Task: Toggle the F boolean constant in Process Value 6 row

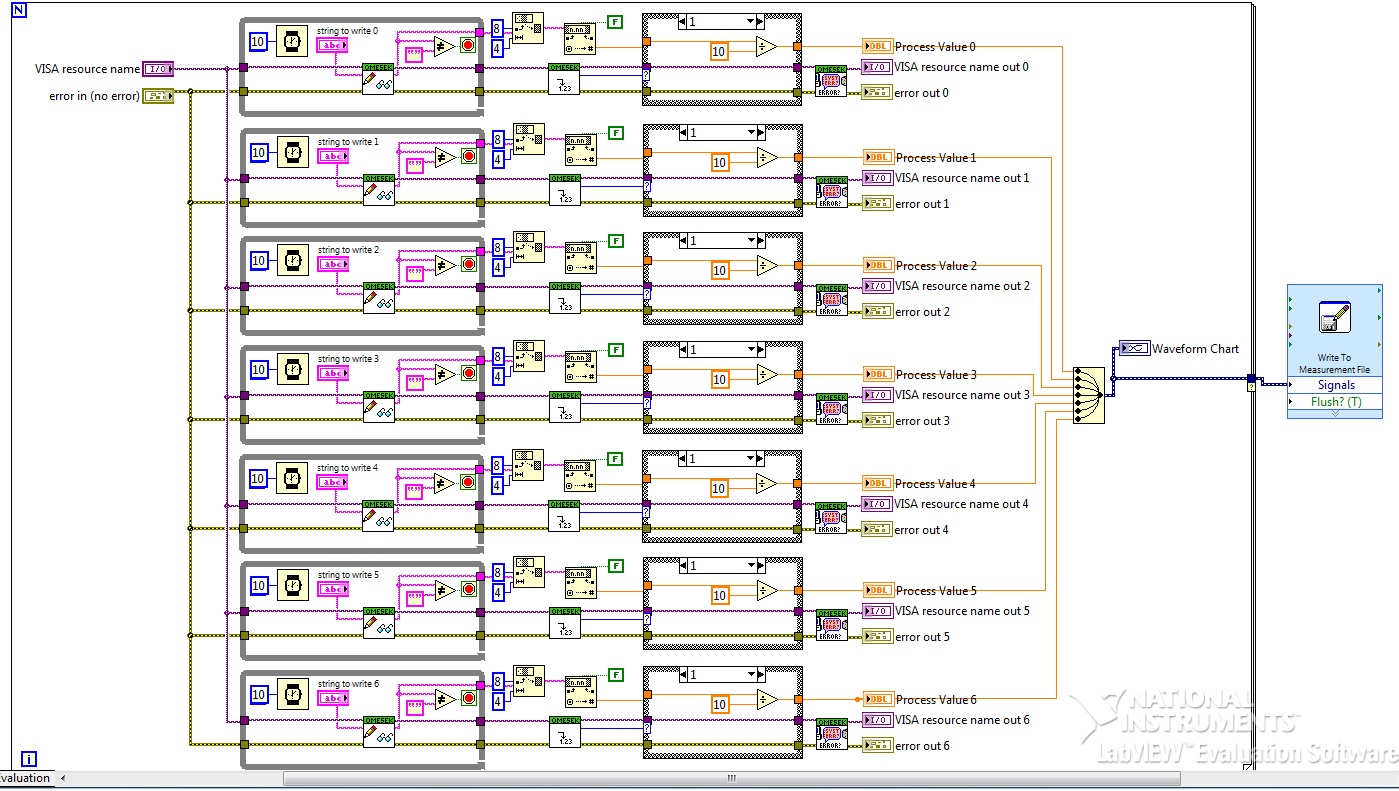Action: [x=616, y=675]
